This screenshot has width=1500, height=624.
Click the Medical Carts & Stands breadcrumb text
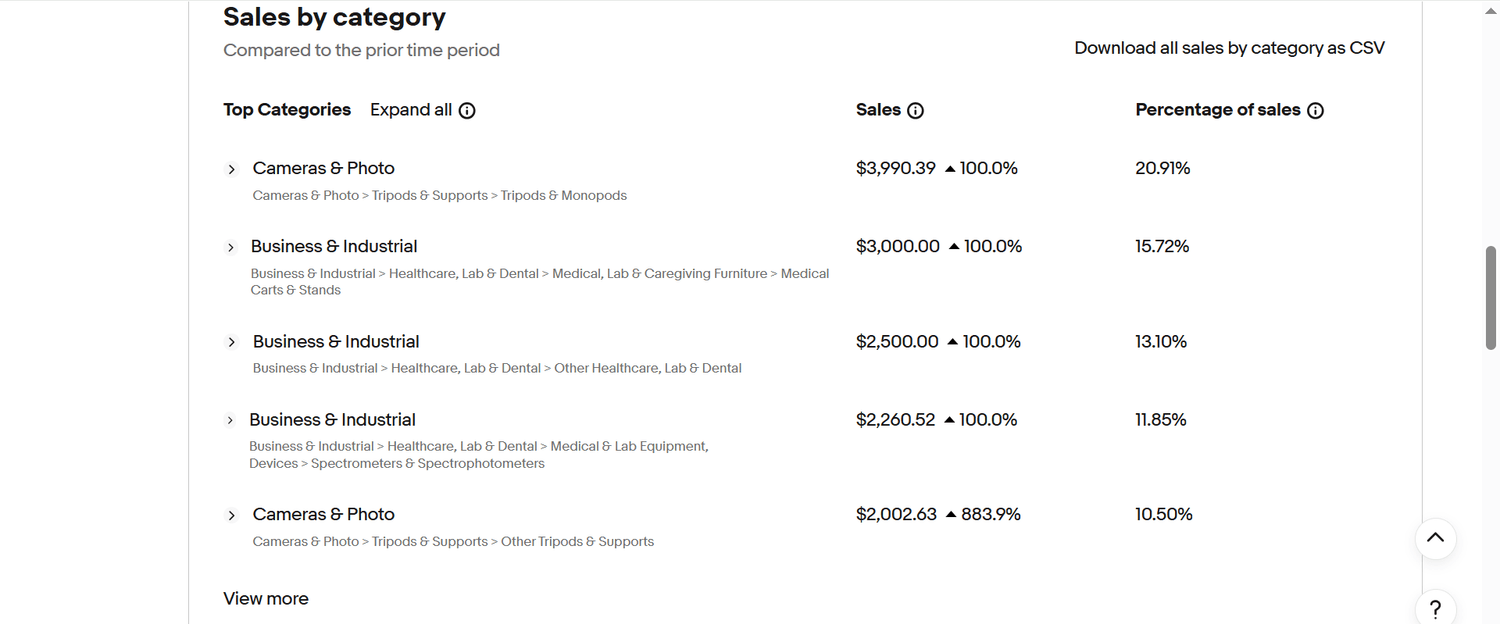point(540,282)
